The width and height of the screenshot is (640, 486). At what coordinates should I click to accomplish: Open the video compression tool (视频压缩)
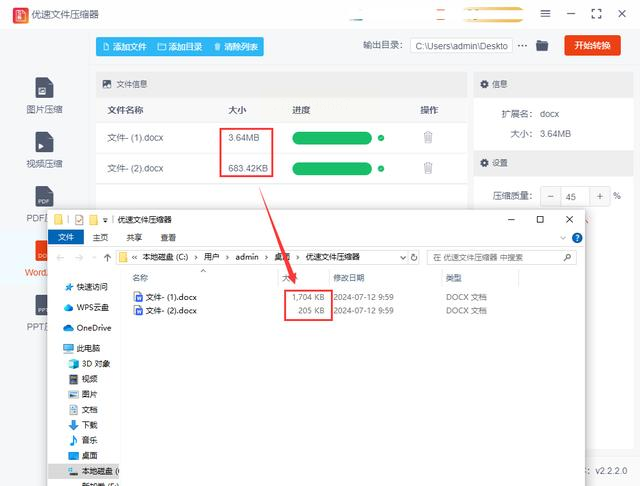pos(44,150)
